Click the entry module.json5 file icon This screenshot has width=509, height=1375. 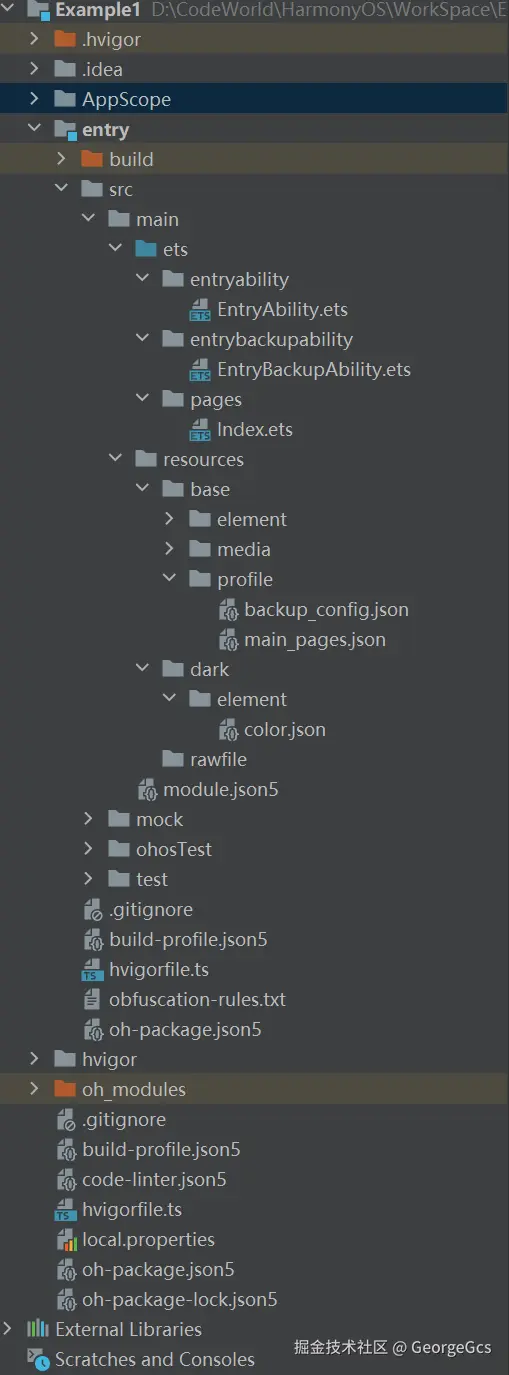click(x=147, y=790)
